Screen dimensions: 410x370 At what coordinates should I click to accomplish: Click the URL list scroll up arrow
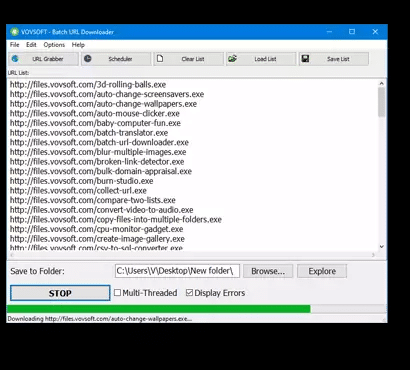tap(382, 84)
